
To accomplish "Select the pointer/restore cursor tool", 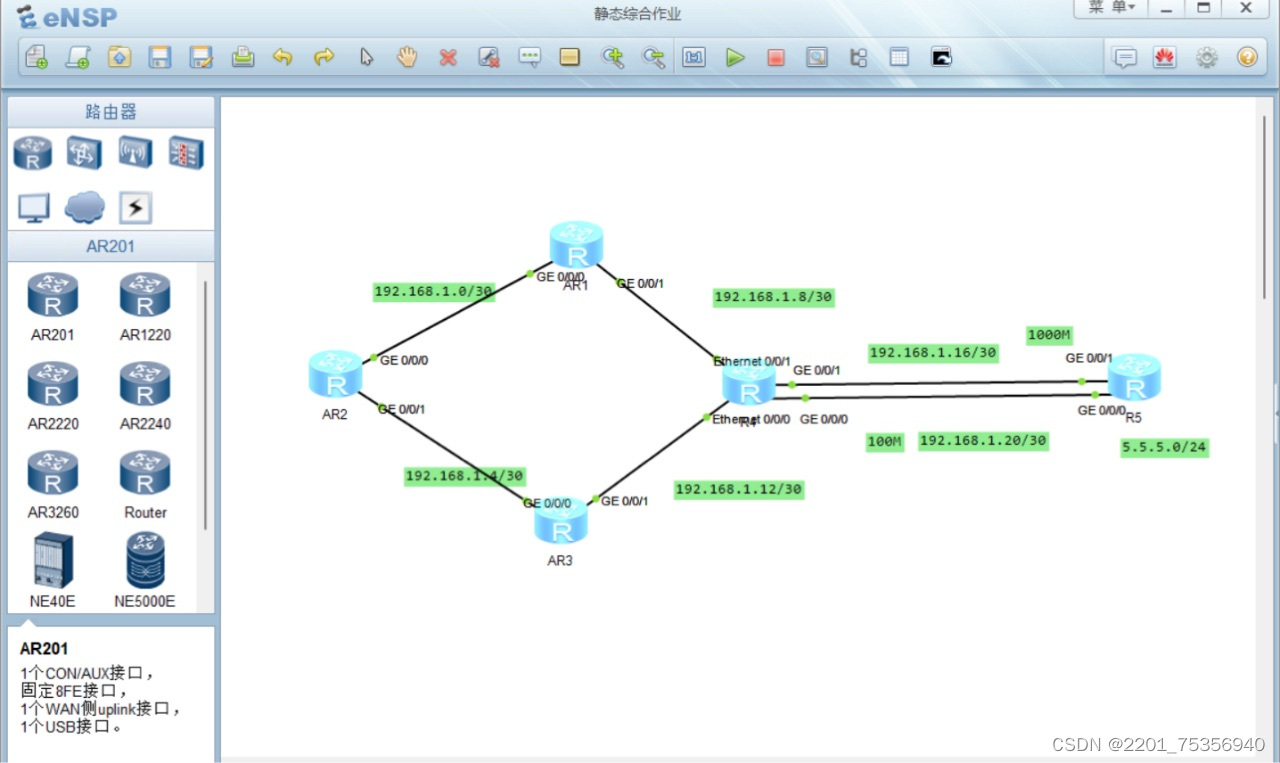I will click(366, 57).
